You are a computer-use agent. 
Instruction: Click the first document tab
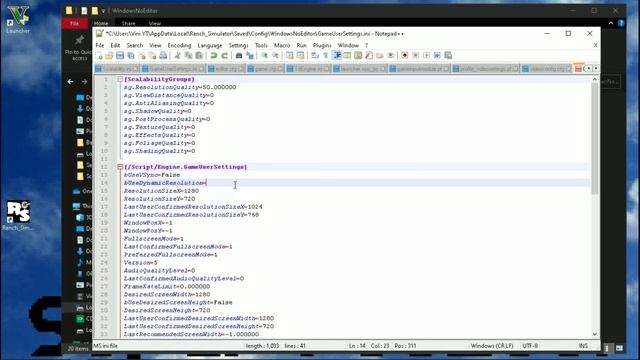tap(117, 69)
